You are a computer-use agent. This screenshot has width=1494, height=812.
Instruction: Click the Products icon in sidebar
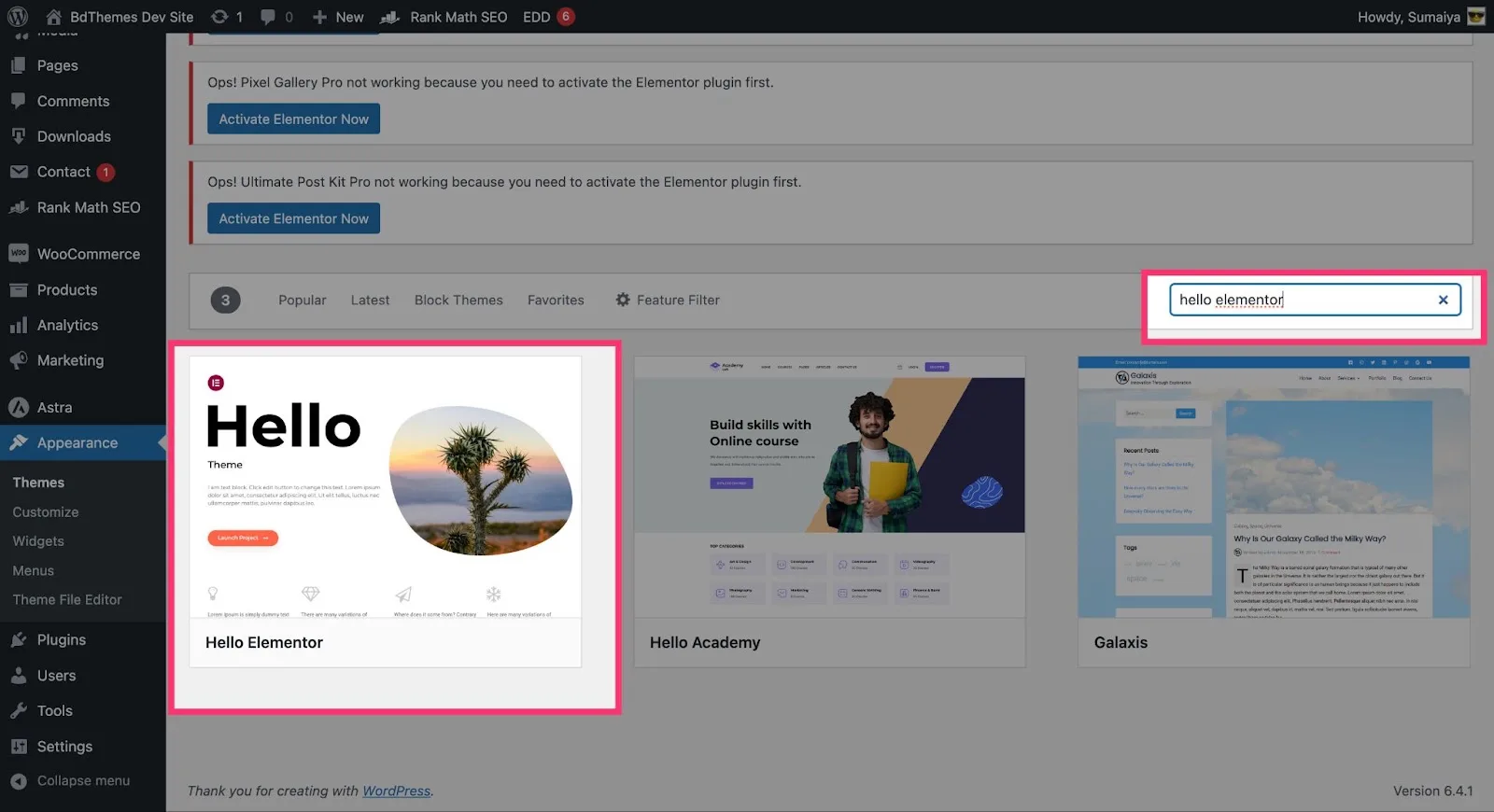click(19, 289)
